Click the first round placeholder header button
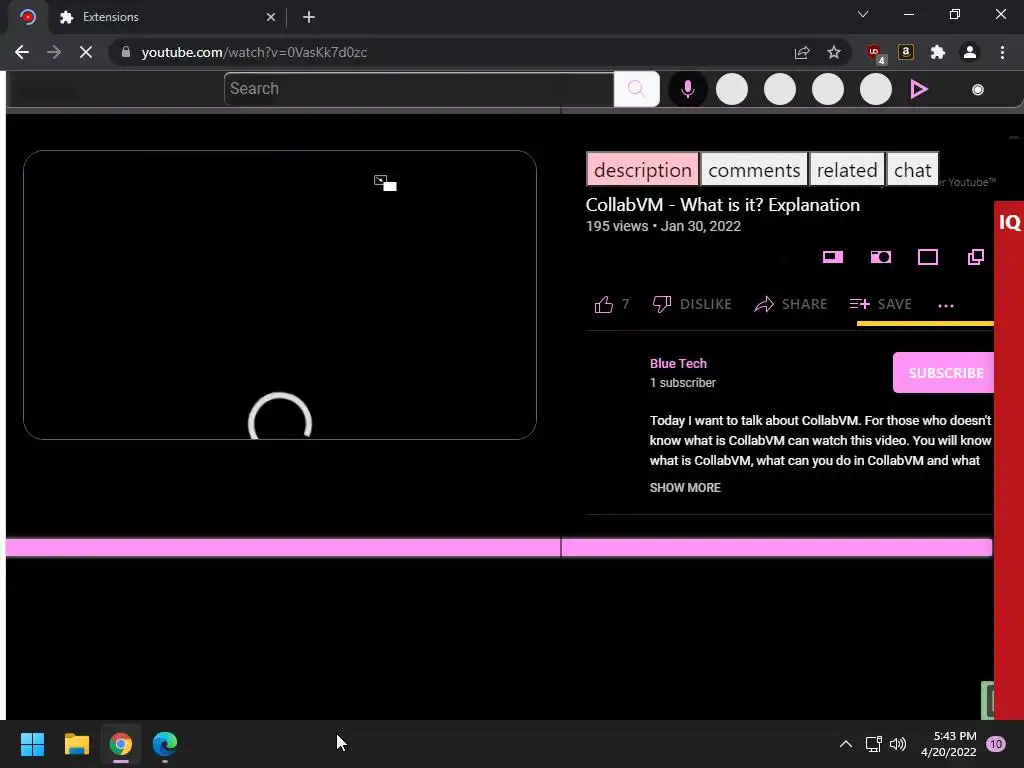The image size is (1024, 768). point(731,89)
